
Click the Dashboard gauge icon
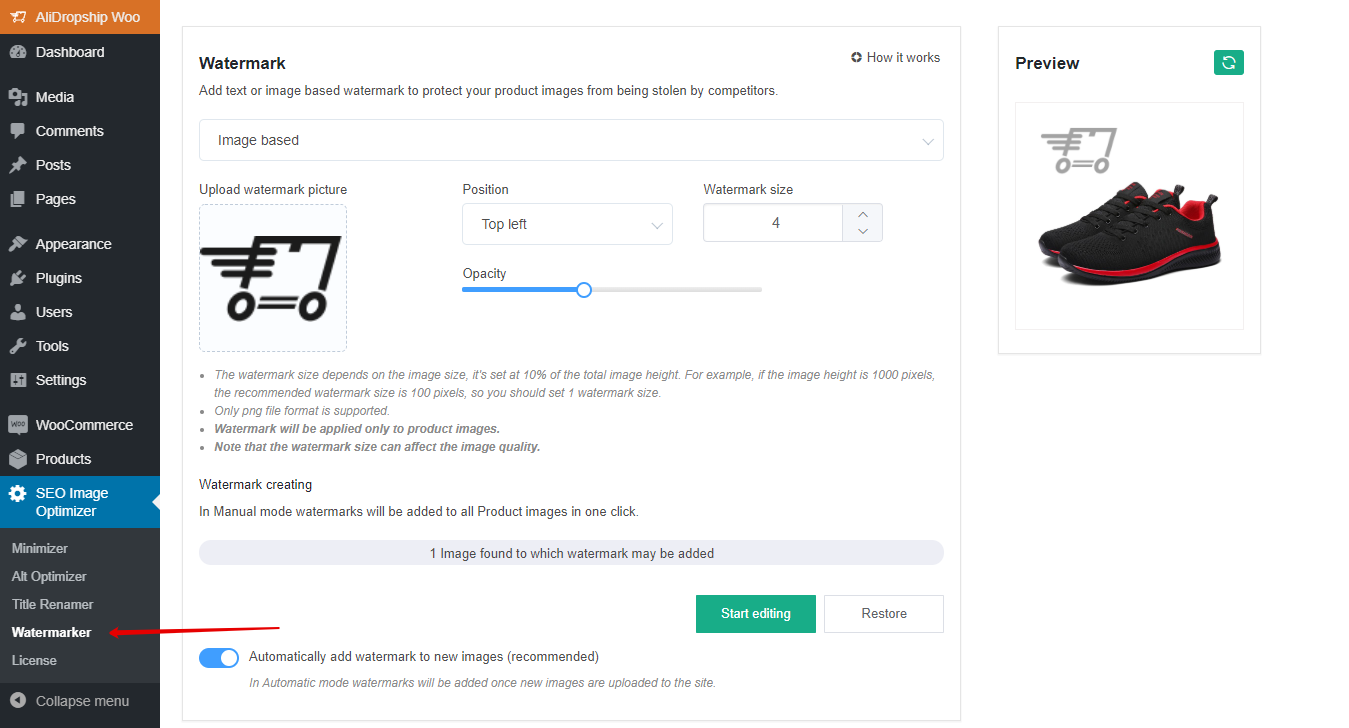[18, 52]
